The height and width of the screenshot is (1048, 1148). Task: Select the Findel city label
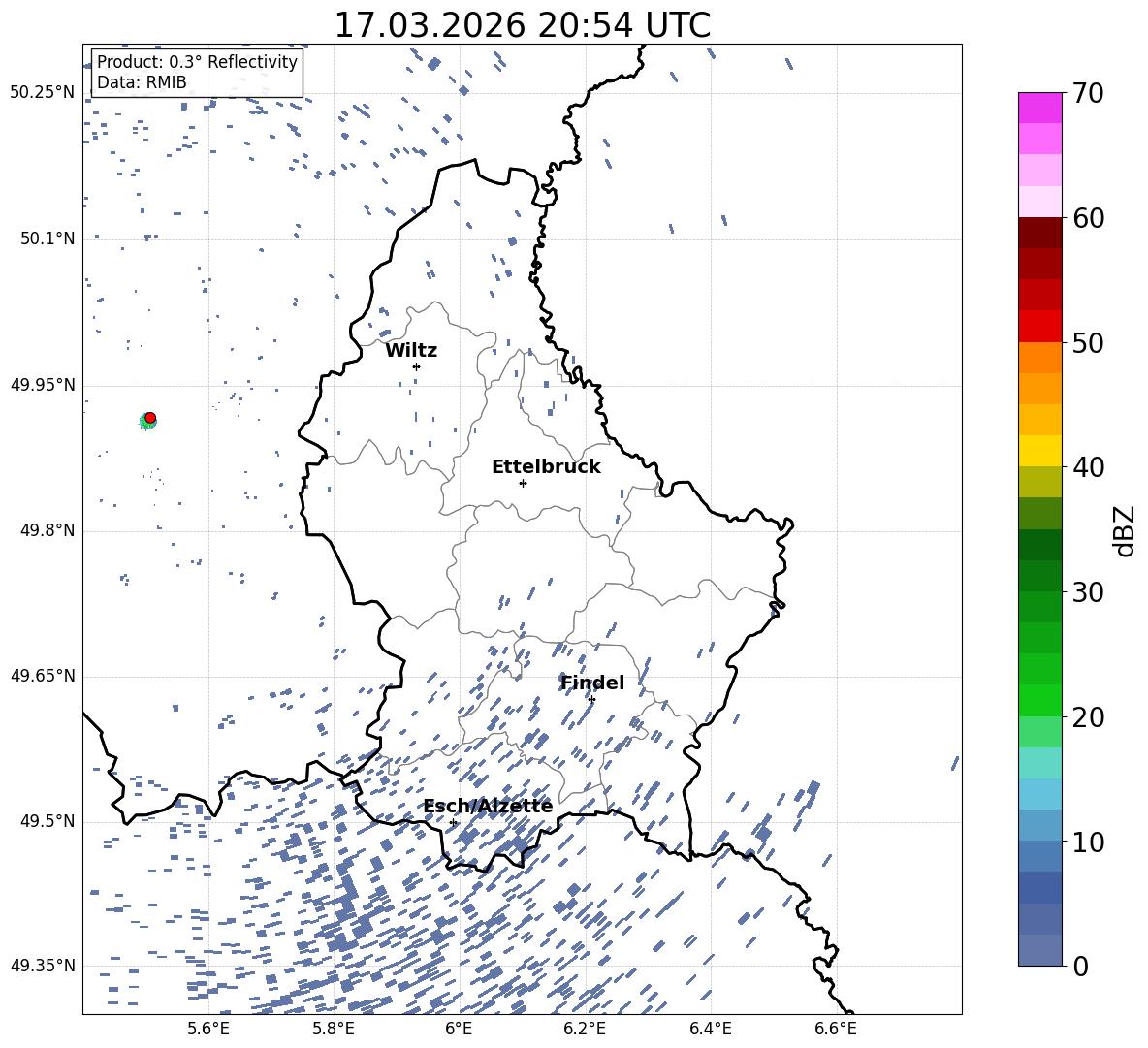point(592,683)
